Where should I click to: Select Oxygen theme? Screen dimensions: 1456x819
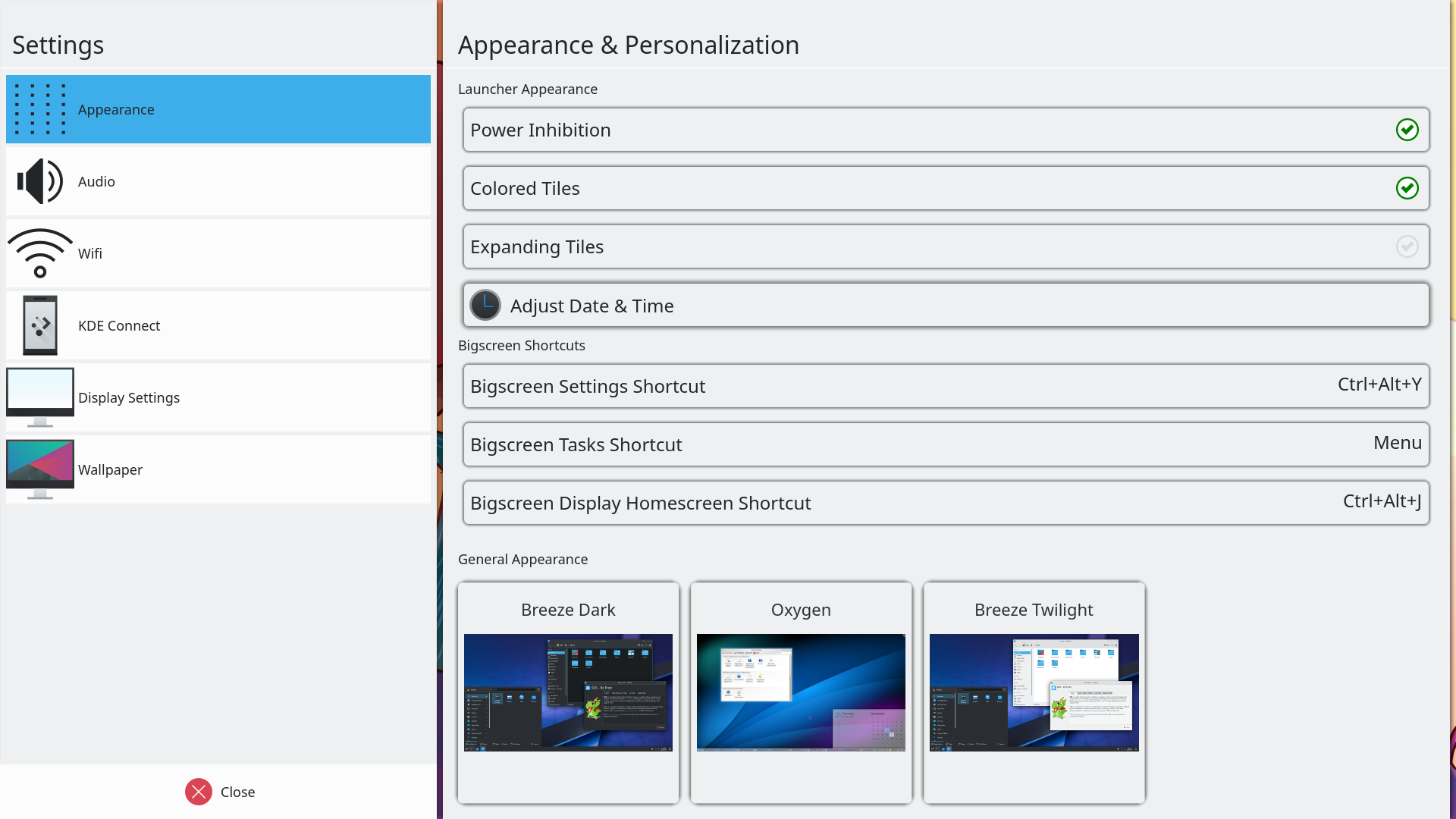pyautogui.click(x=801, y=692)
